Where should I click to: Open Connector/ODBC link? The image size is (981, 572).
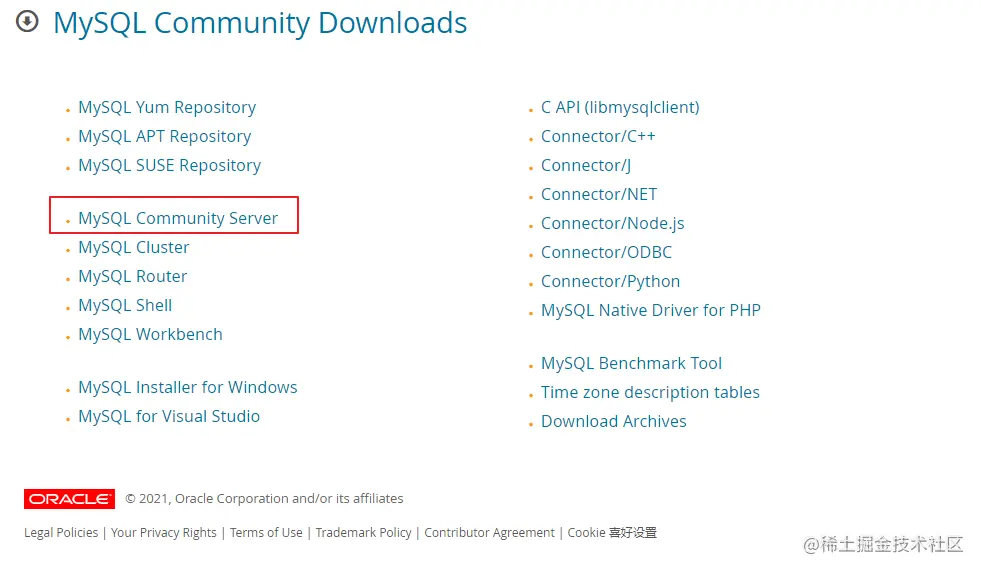pos(606,252)
